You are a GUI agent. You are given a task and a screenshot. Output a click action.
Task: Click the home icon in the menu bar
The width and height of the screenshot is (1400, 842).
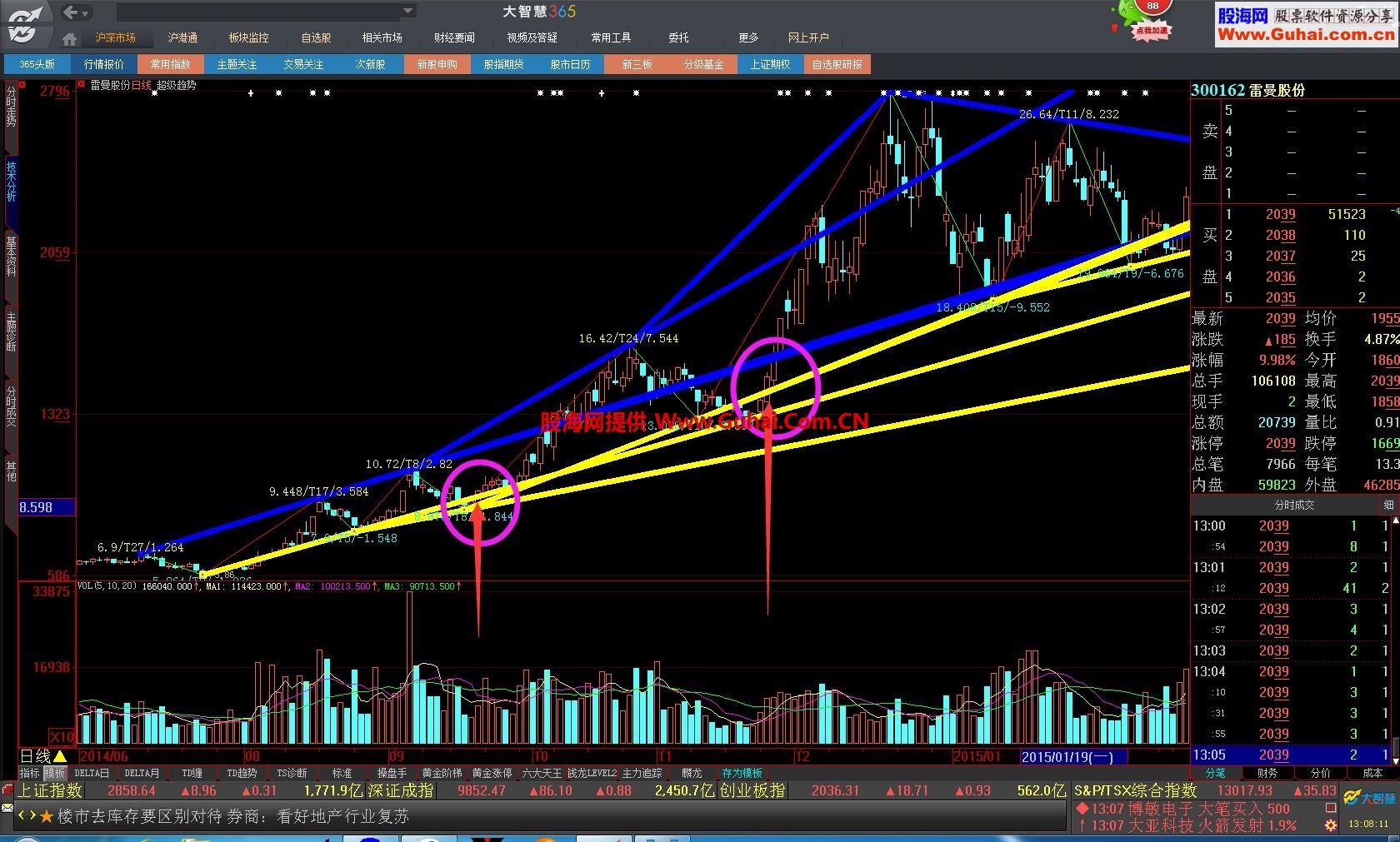69,38
